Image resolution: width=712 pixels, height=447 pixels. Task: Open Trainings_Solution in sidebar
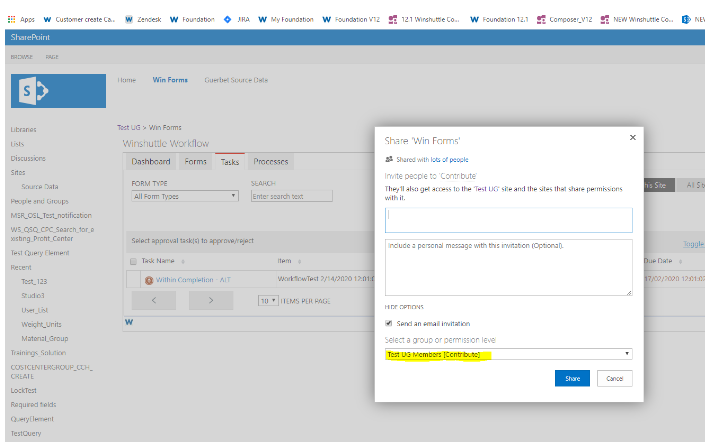point(38,353)
